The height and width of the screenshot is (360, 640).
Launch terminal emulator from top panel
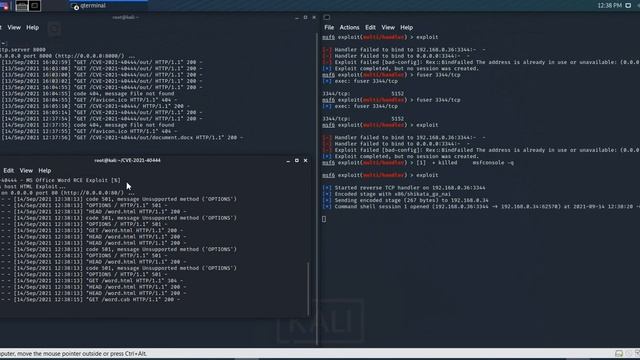point(35,6)
